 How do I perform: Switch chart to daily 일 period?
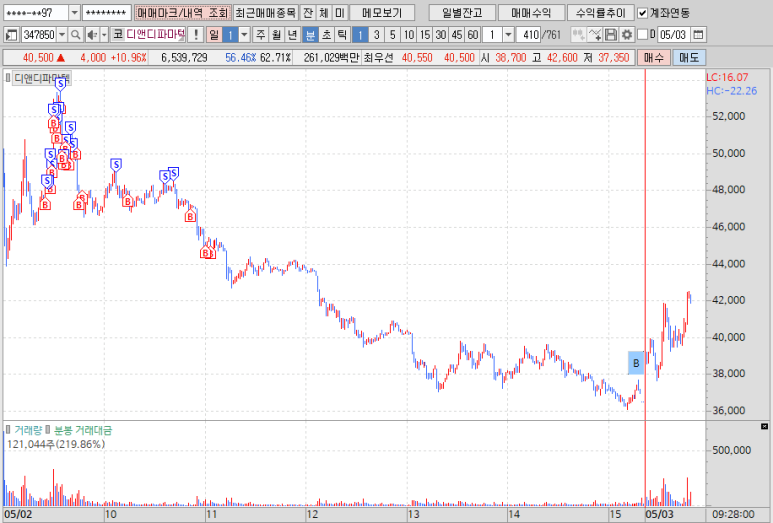[214, 35]
